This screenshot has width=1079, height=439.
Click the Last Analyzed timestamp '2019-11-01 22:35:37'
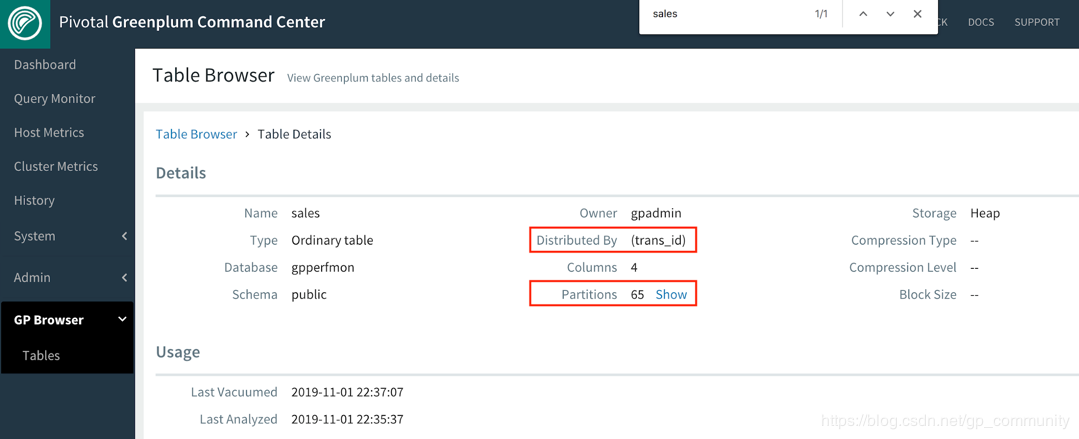click(x=347, y=419)
